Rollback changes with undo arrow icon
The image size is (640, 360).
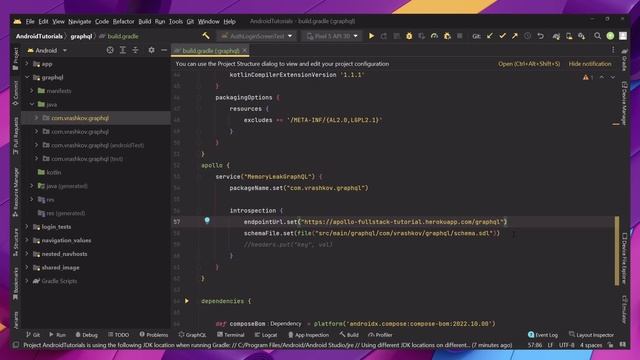click(x=540, y=36)
